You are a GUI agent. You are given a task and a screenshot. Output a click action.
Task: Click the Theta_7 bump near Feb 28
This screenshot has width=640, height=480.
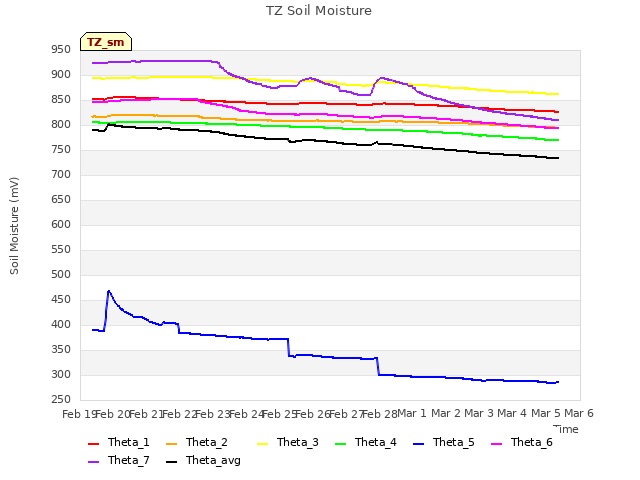click(381, 78)
